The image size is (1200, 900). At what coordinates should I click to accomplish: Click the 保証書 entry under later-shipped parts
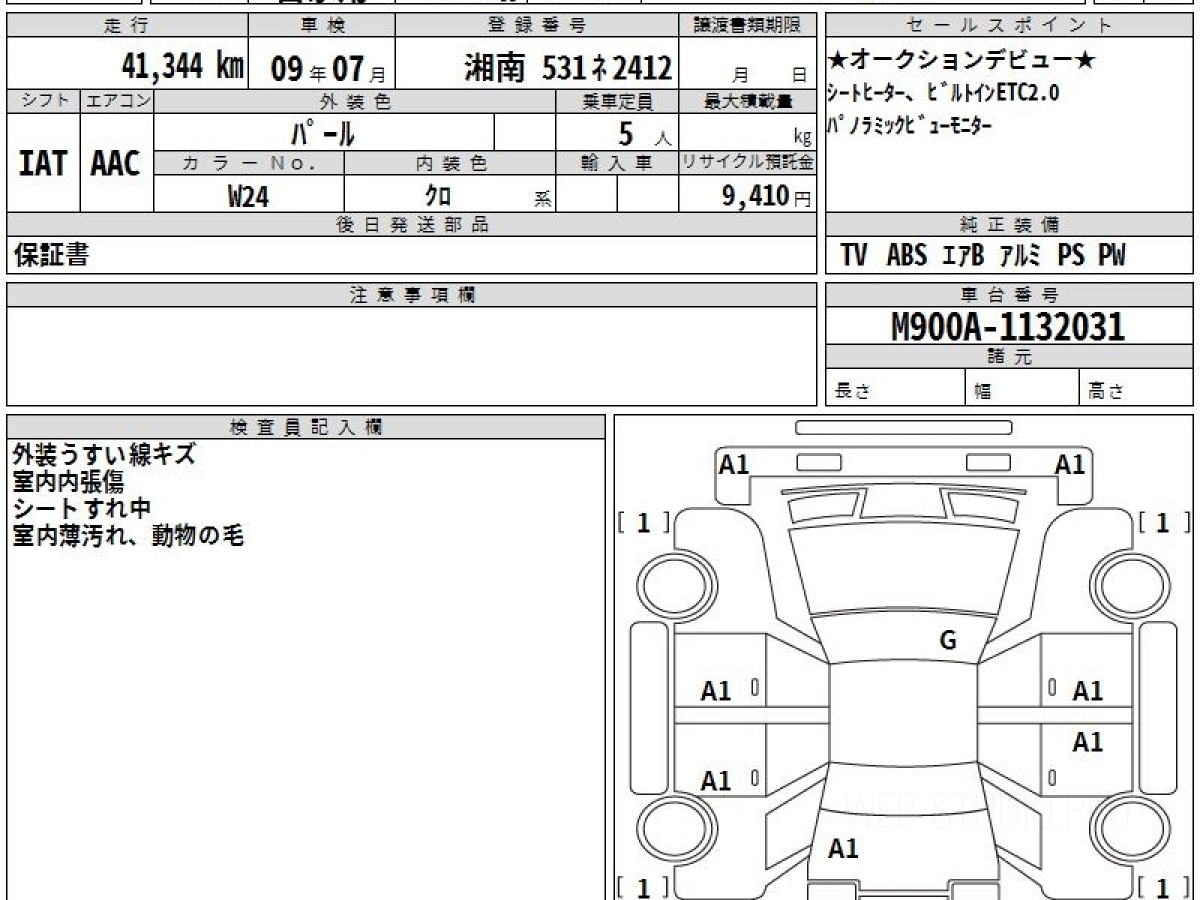(x=51, y=256)
